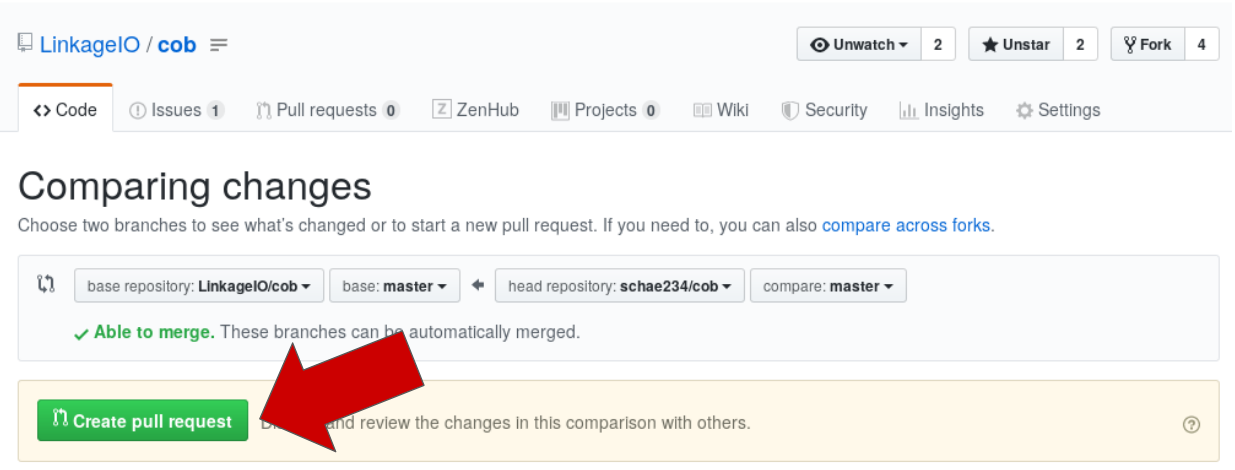1235x470 pixels.
Task: Open the base master branch dropdown
Action: point(394,286)
